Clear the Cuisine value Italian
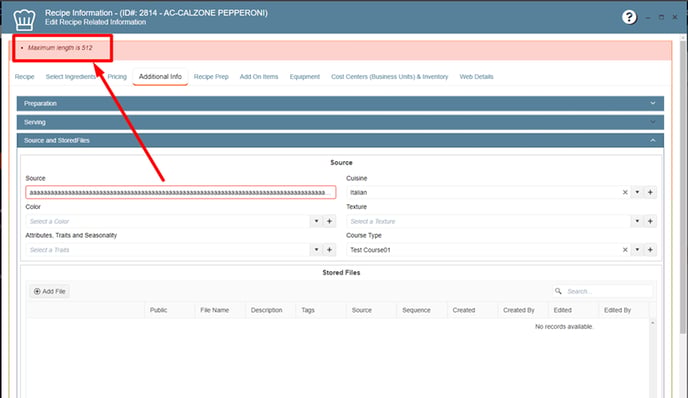The height and width of the screenshot is (398, 688). (625, 192)
